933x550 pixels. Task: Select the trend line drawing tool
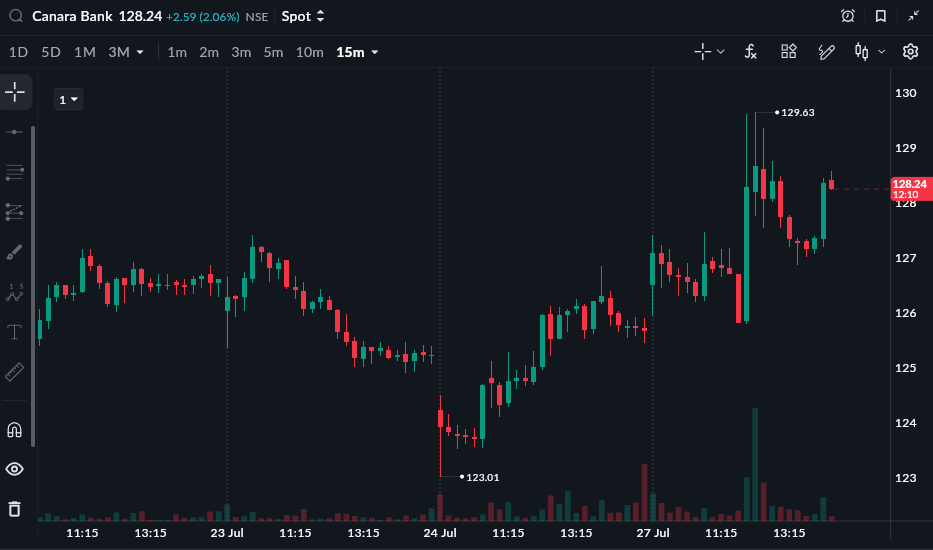click(14, 132)
